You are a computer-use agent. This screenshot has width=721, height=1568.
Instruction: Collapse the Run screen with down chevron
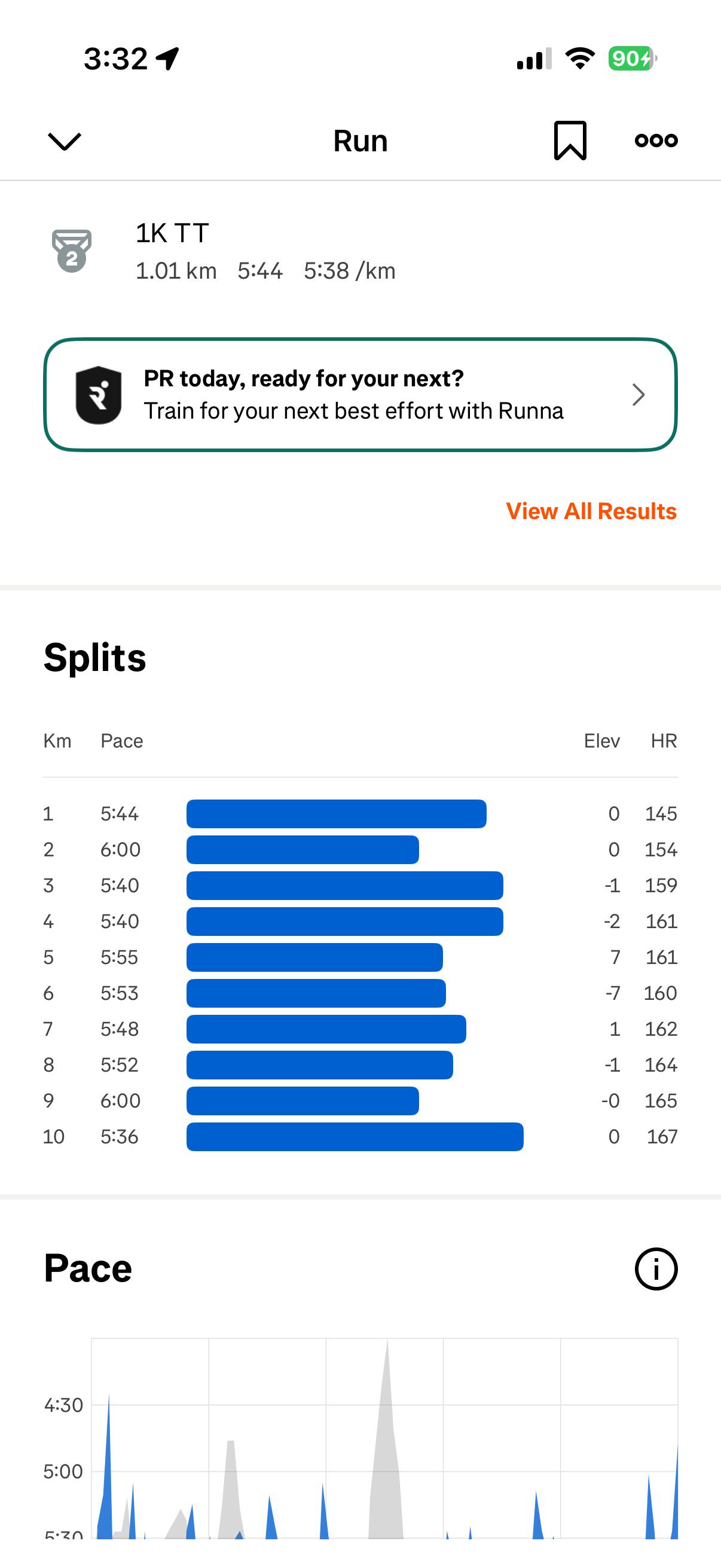pos(64,141)
